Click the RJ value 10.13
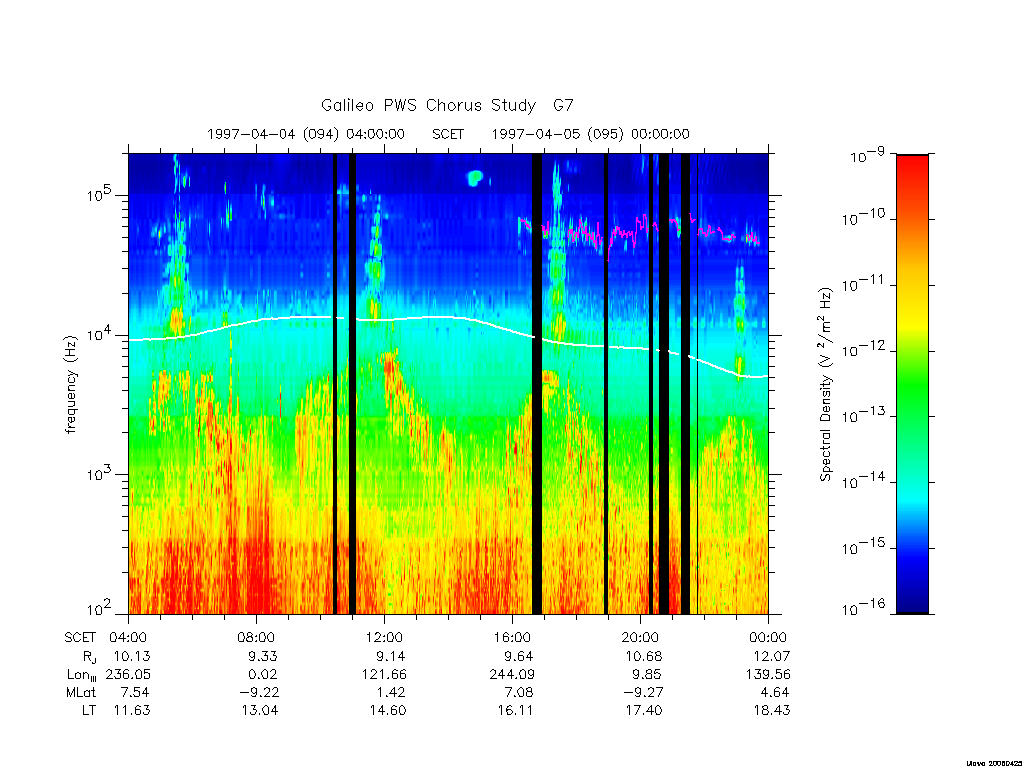This screenshot has width=1024, height=768. point(132,656)
